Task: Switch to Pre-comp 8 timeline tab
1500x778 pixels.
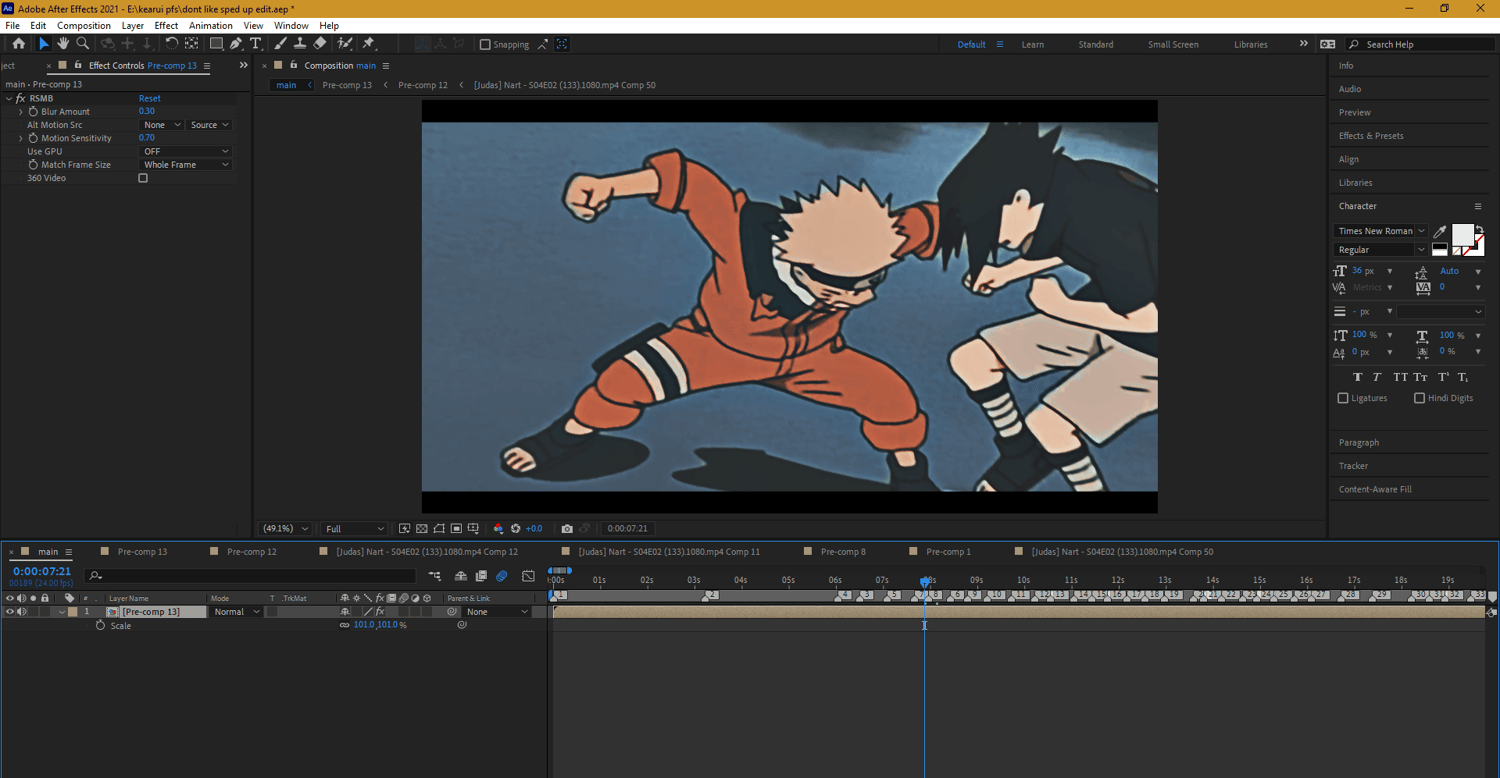Action: [843, 552]
